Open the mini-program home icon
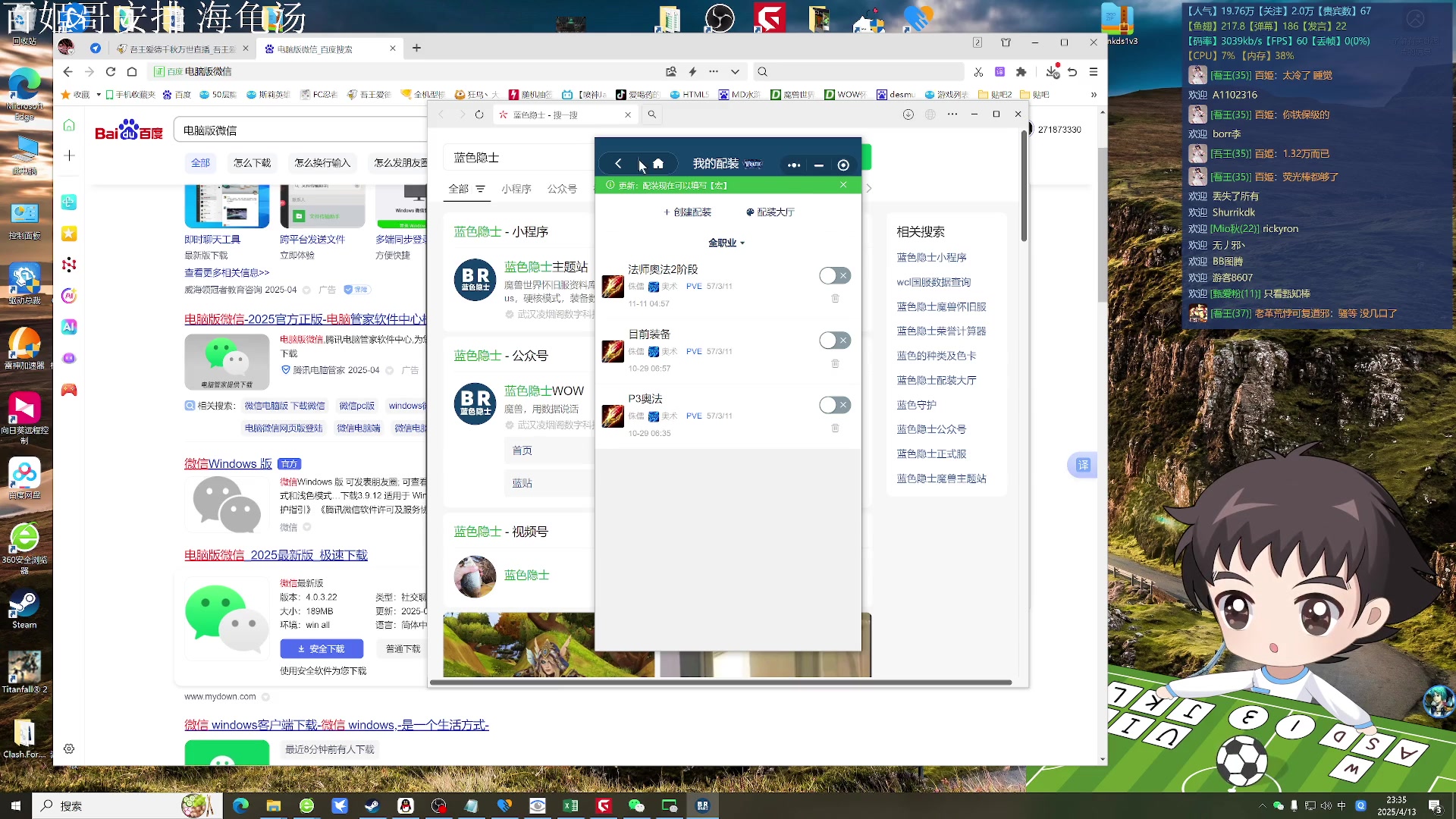The height and width of the screenshot is (819, 1456). (658, 164)
